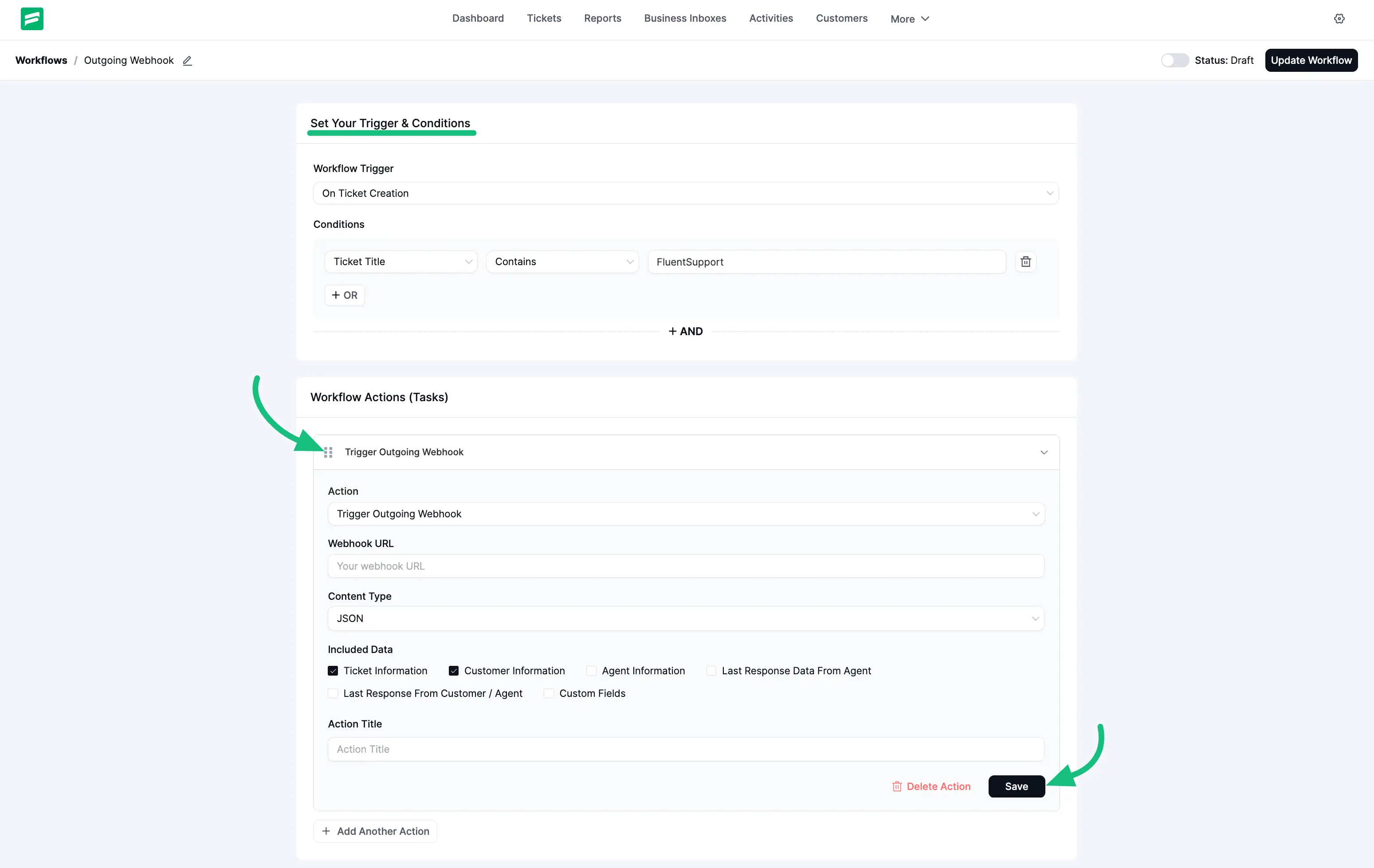Screen dimensions: 1374x868
Task: Click the Update Workflow button
Action: point(1311,60)
